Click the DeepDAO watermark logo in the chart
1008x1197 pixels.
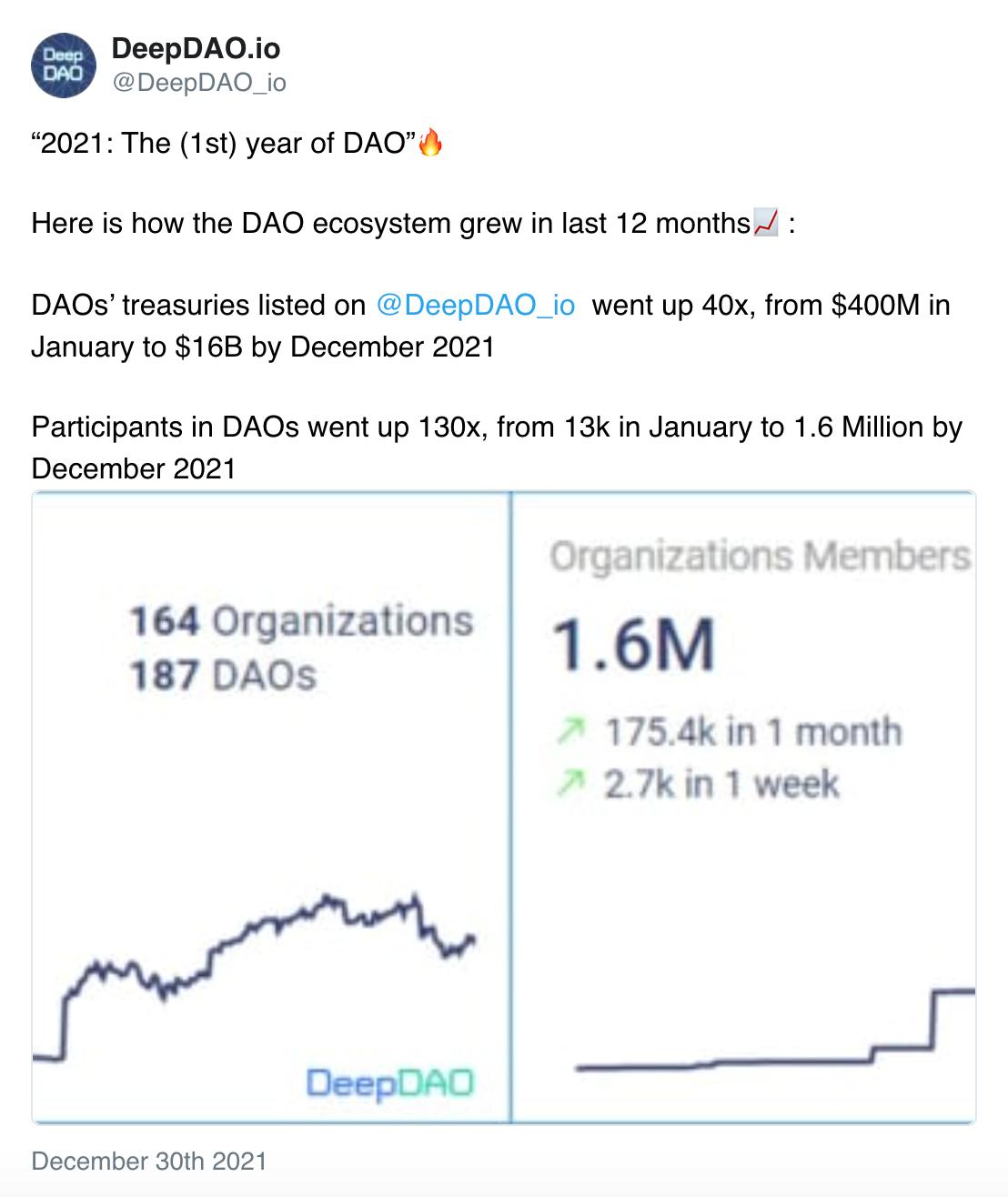(x=390, y=1083)
